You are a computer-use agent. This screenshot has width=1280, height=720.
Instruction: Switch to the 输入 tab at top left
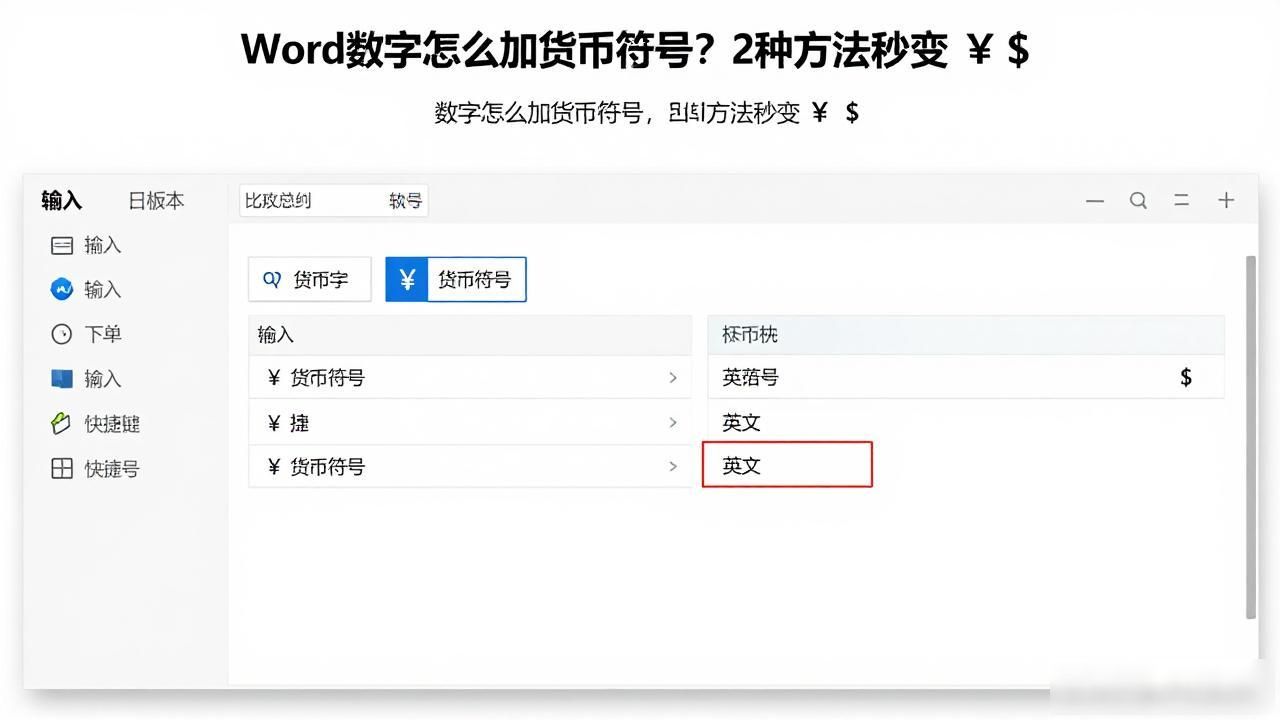pyautogui.click(x=61, y=200)
